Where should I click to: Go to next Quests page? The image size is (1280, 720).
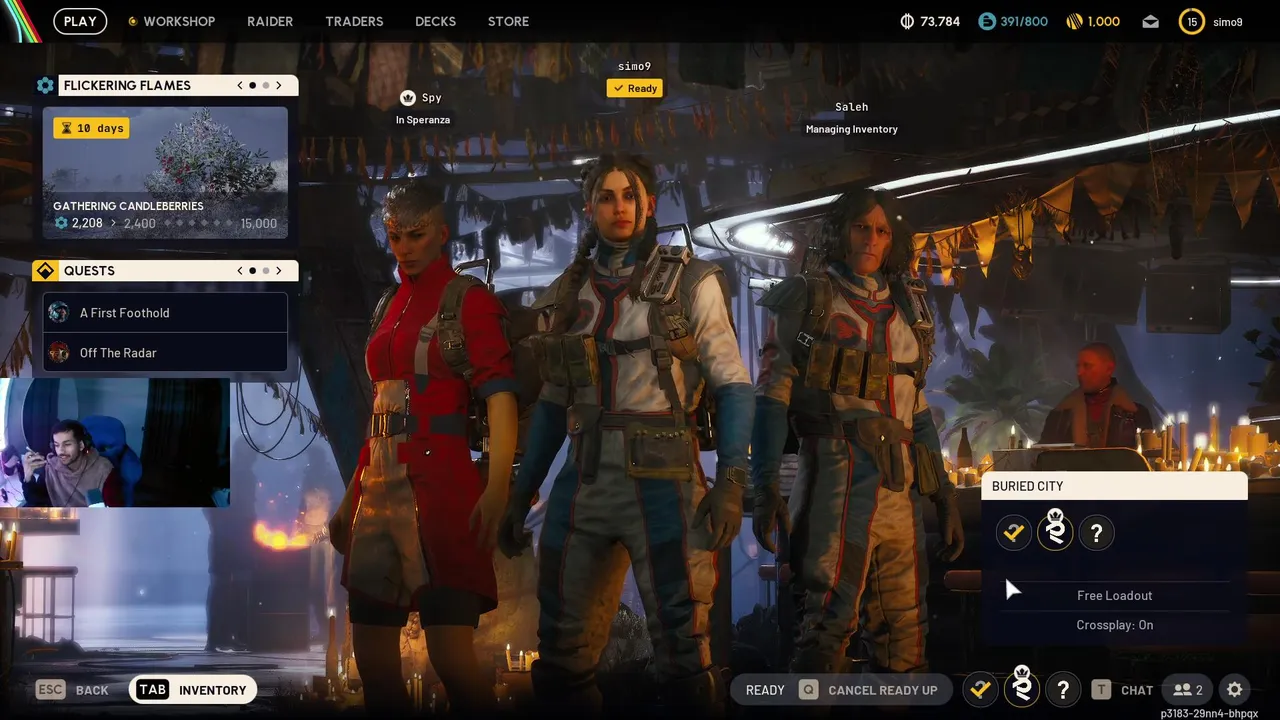tap(279, 271)
